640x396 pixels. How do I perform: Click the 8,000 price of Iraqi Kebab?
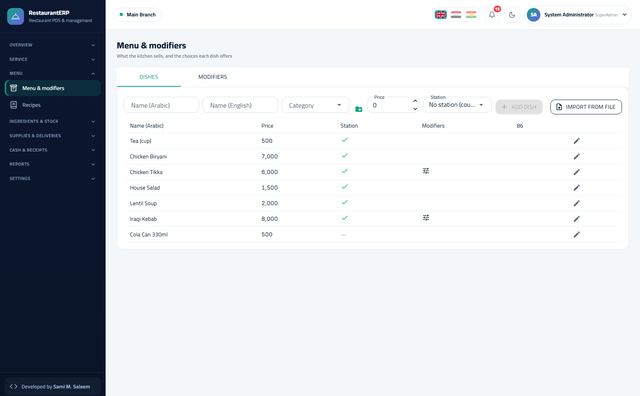pyautogui.click(x=269, y=219)
